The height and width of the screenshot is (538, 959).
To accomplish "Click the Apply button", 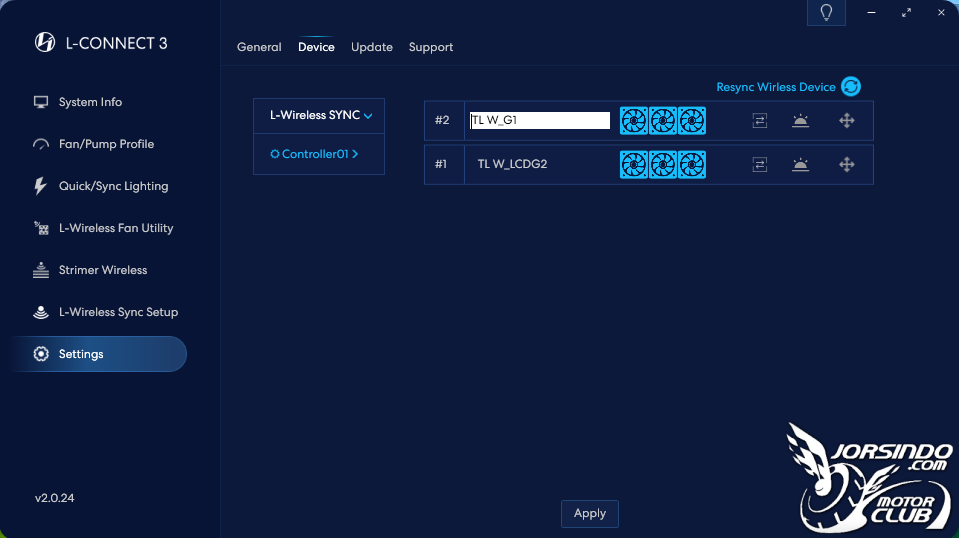I will click(590, 514).
